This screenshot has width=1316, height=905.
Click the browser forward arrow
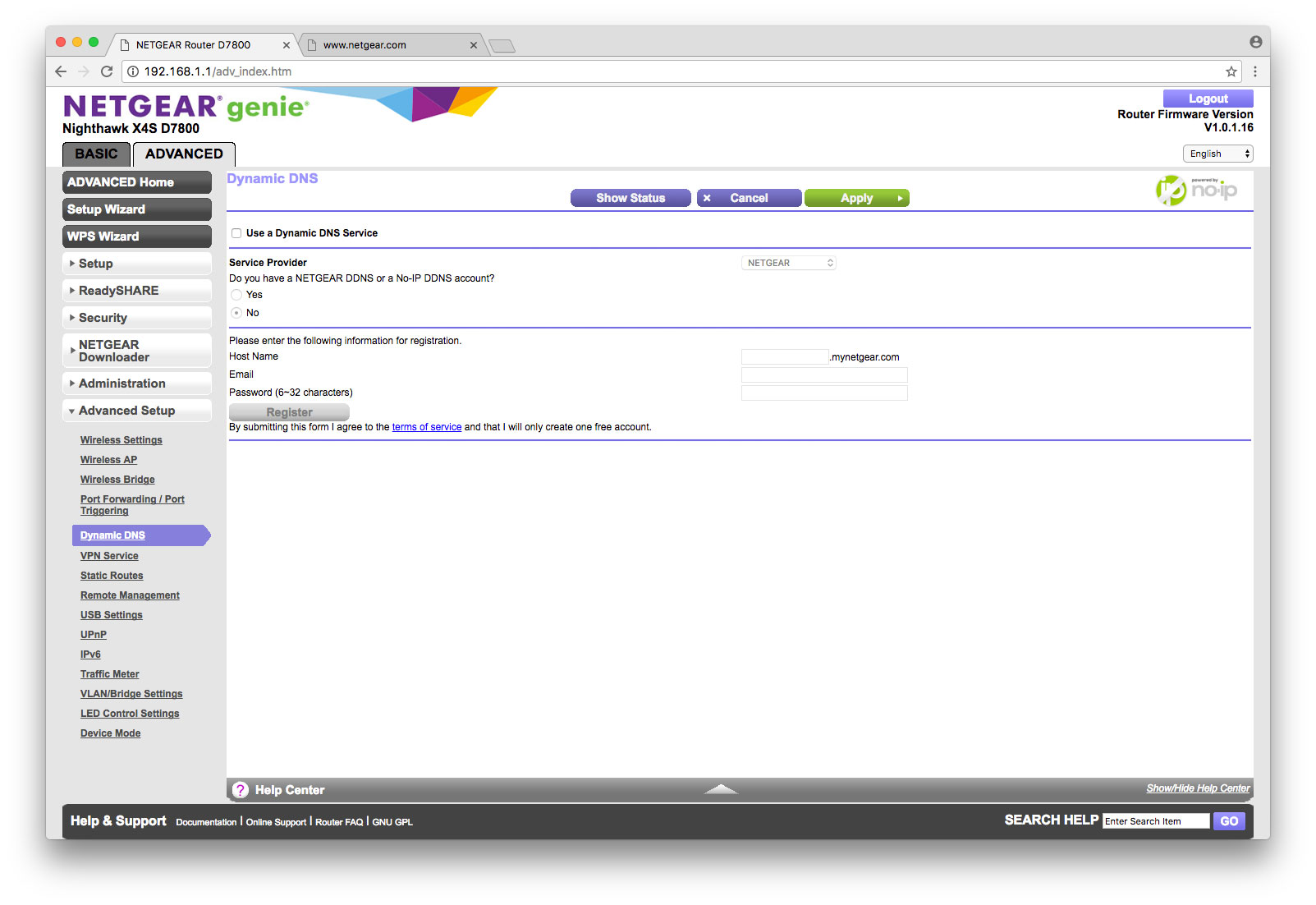tap(84, 71)
